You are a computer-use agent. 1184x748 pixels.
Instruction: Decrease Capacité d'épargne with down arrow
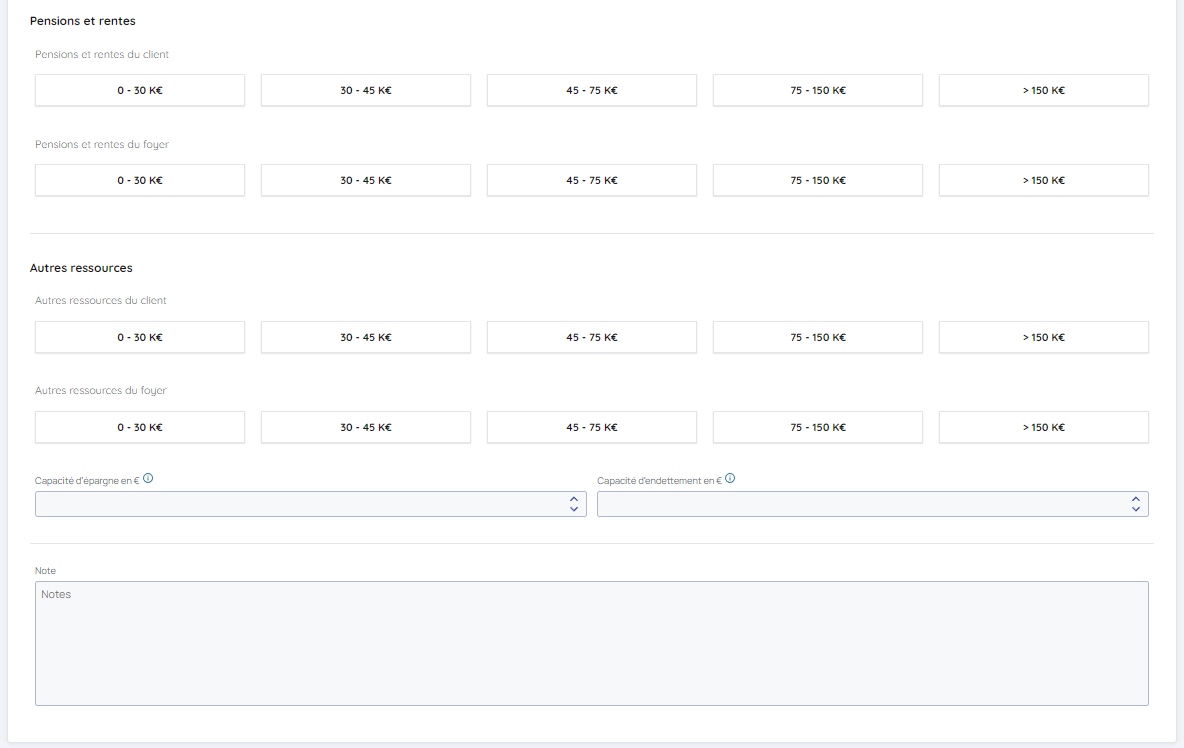click(x=573, y=509)
